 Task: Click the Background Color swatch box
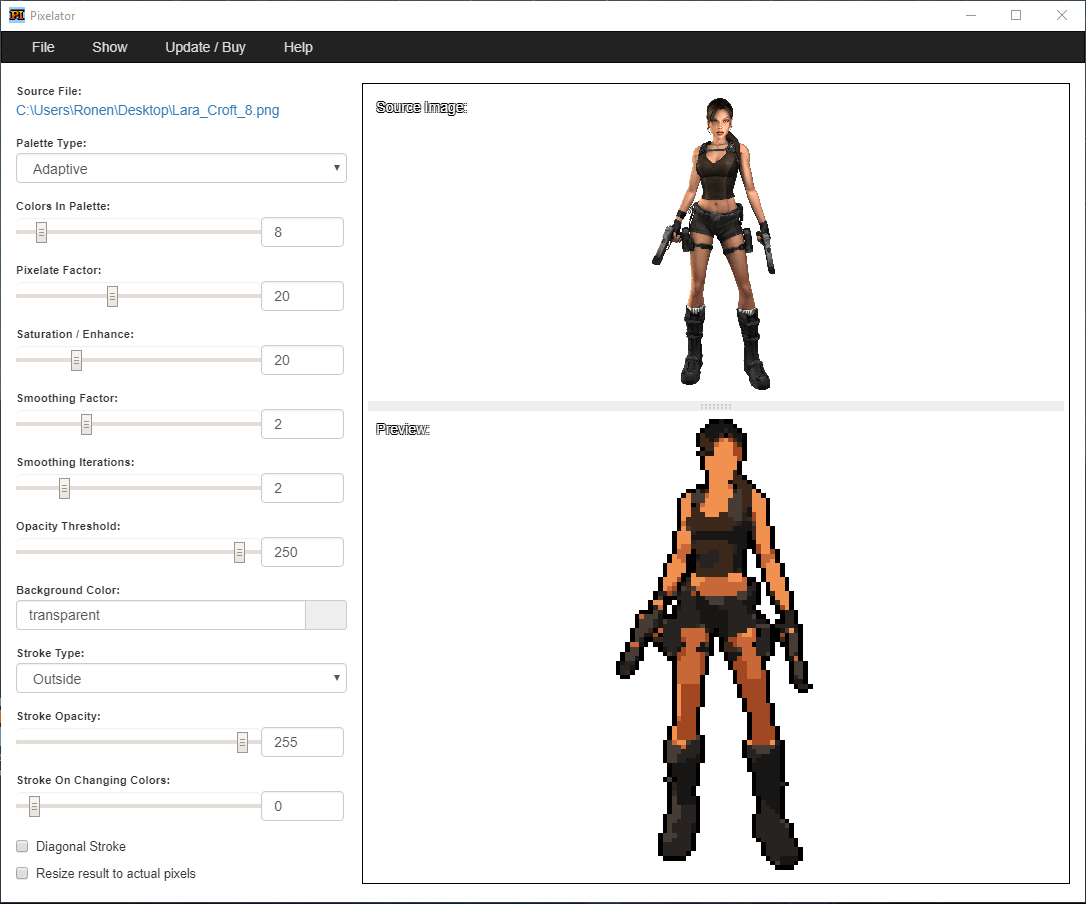click(326, 615)
